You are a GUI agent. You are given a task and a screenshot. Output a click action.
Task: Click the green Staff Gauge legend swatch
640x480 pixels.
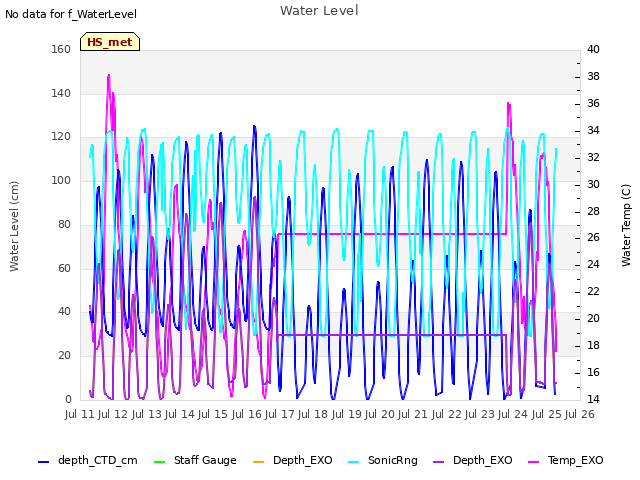coord(159,462)
